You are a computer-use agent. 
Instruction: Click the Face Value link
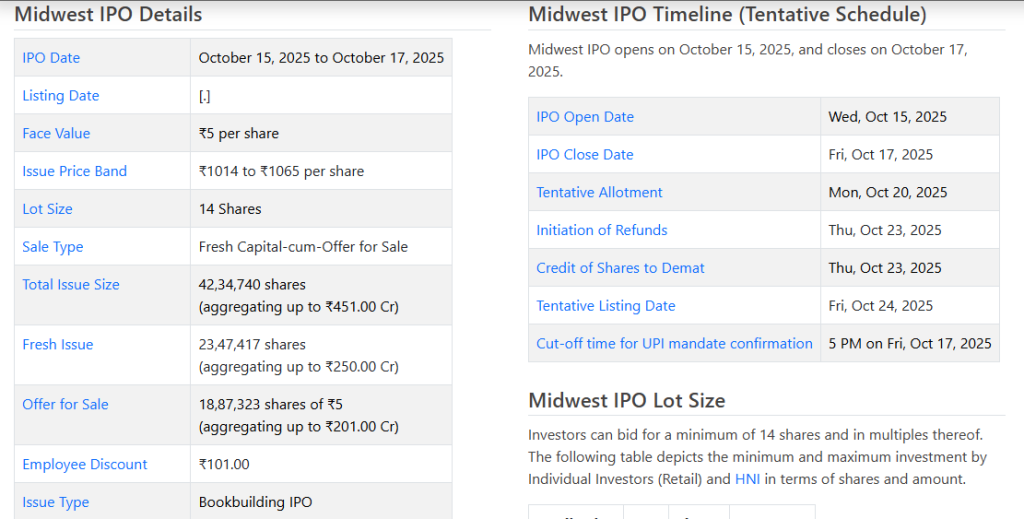pyautogui.click(x=56, y=134)
